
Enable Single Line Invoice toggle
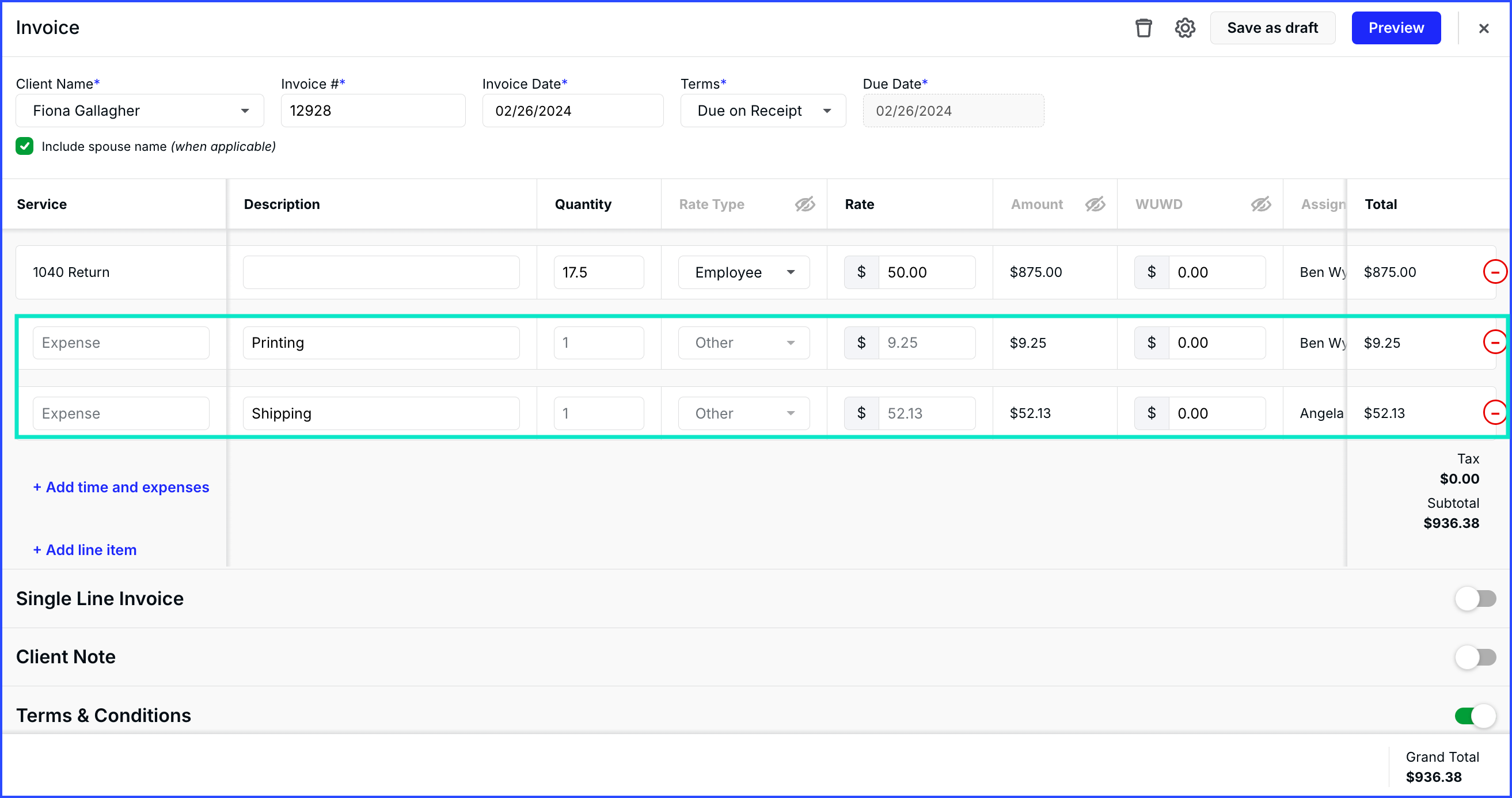coord(1475,599)
